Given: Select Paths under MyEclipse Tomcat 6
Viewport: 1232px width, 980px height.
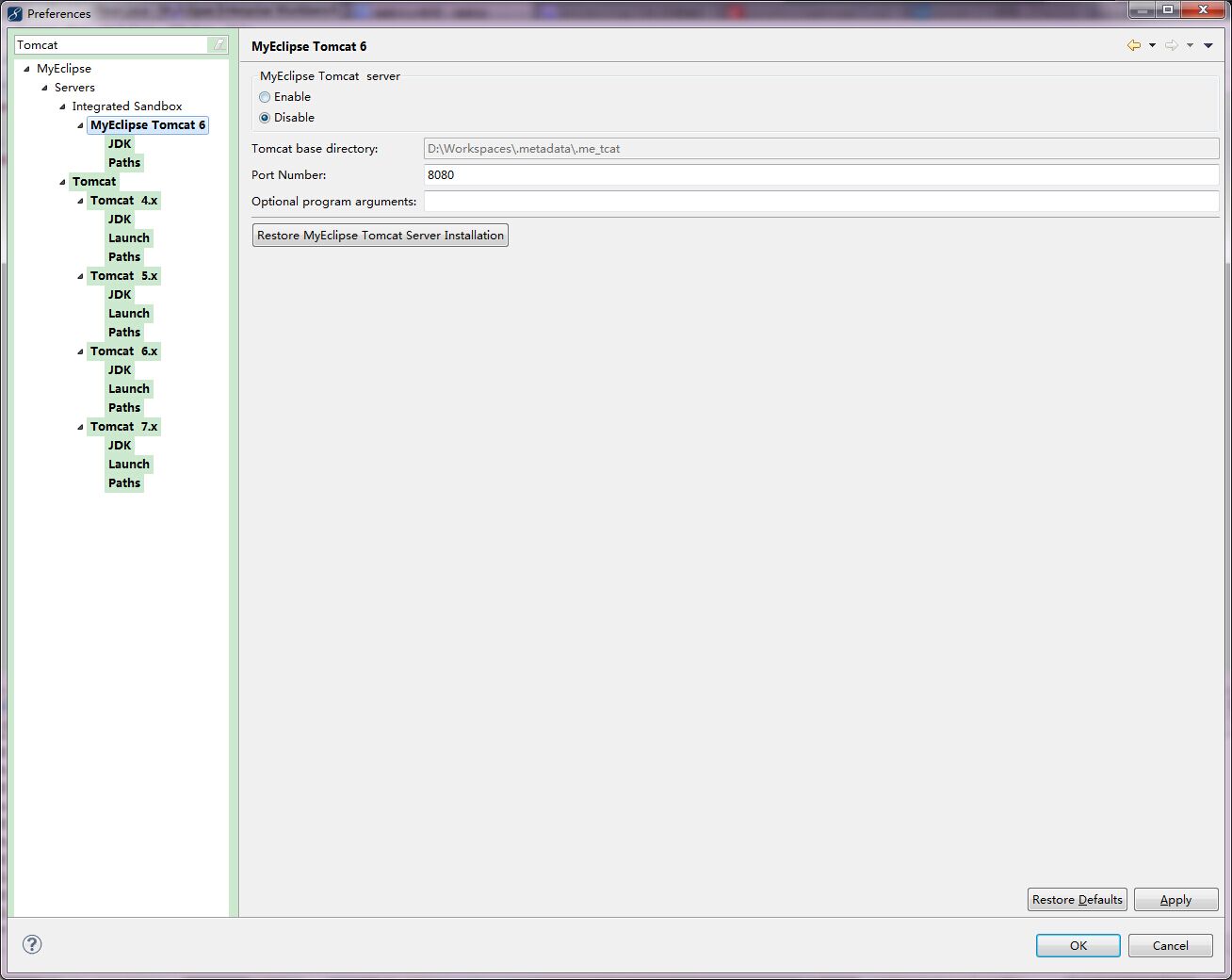Looking at the screenshot, I should (124, 162).
